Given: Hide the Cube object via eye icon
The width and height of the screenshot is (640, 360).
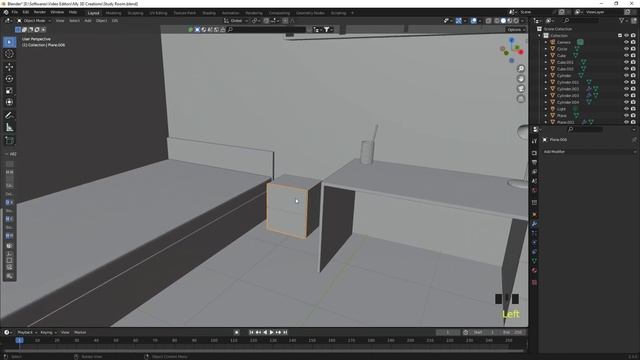Looking at the screenshot, I should (626, 56).
